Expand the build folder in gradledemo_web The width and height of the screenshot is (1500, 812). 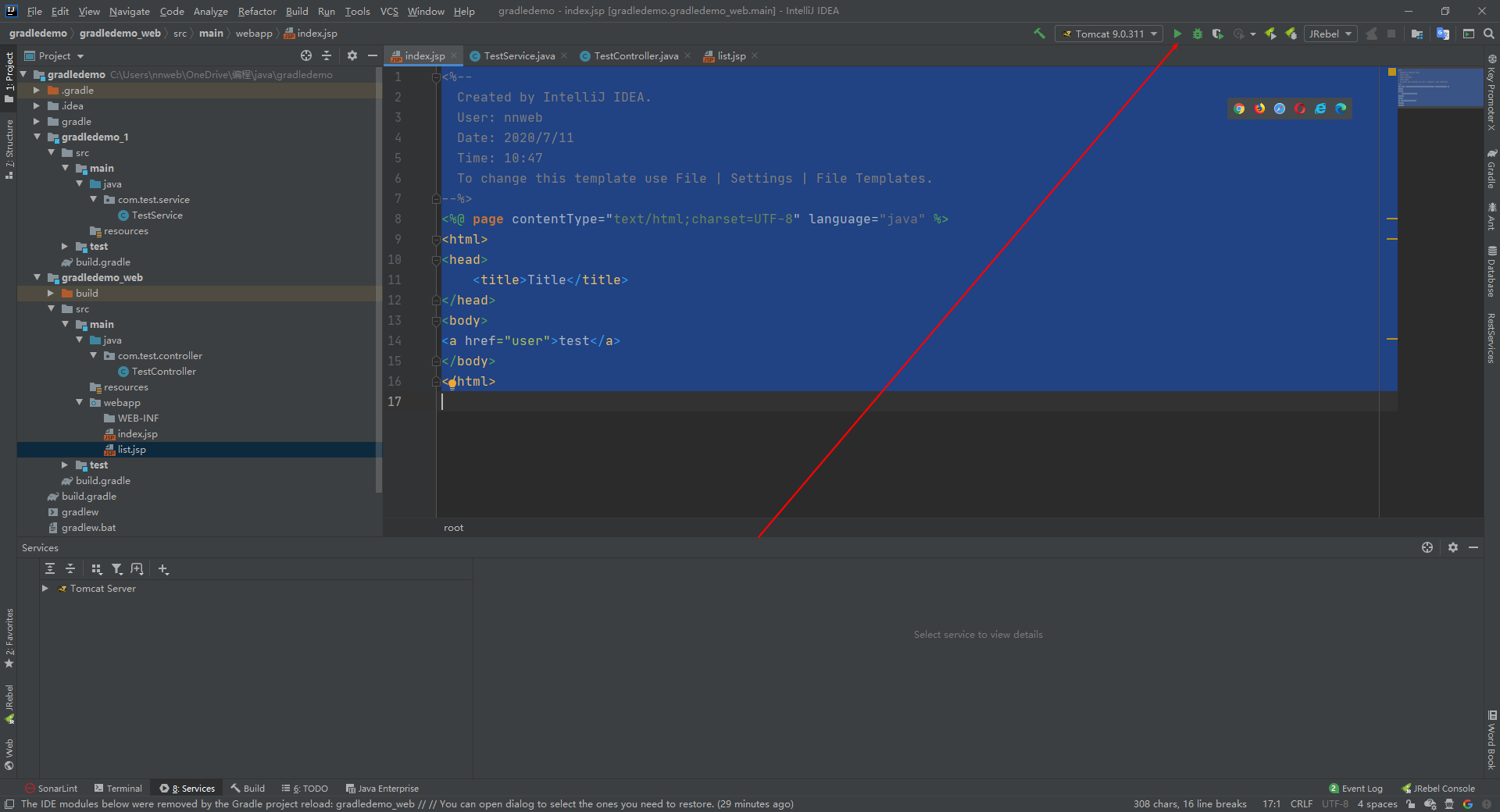50,294
